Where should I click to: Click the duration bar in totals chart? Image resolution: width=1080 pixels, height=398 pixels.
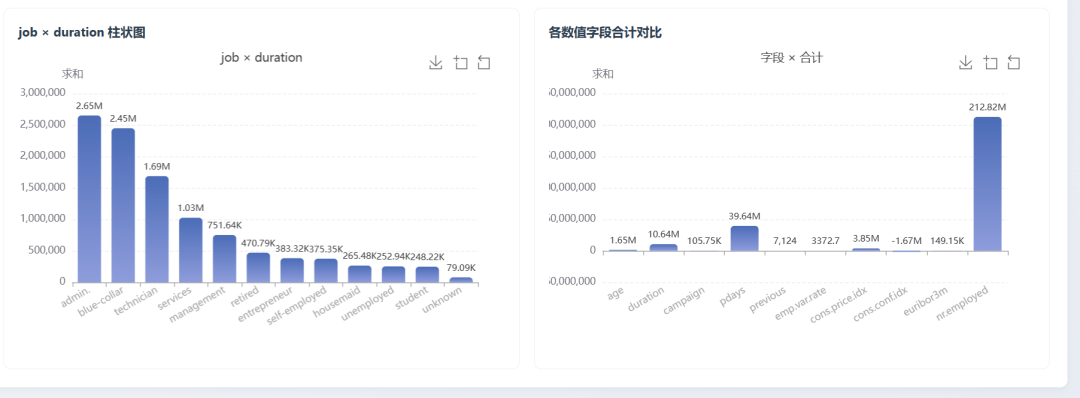point(663,248)
